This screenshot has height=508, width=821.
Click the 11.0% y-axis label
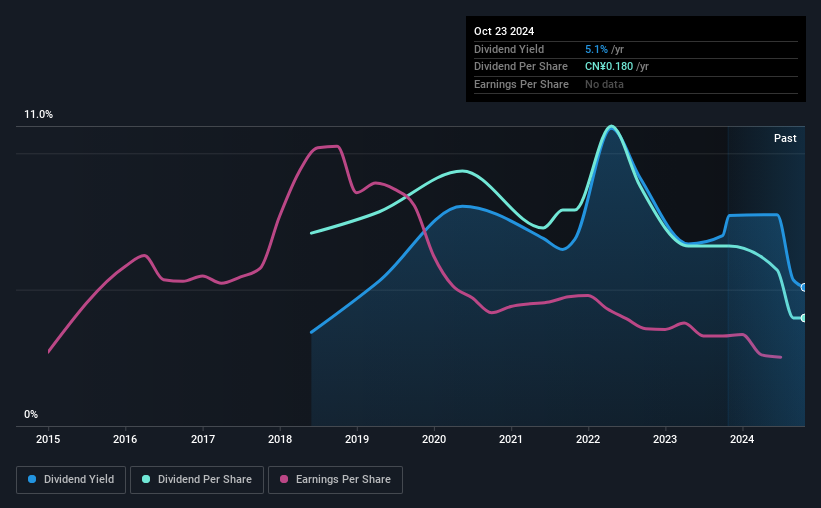38,115
